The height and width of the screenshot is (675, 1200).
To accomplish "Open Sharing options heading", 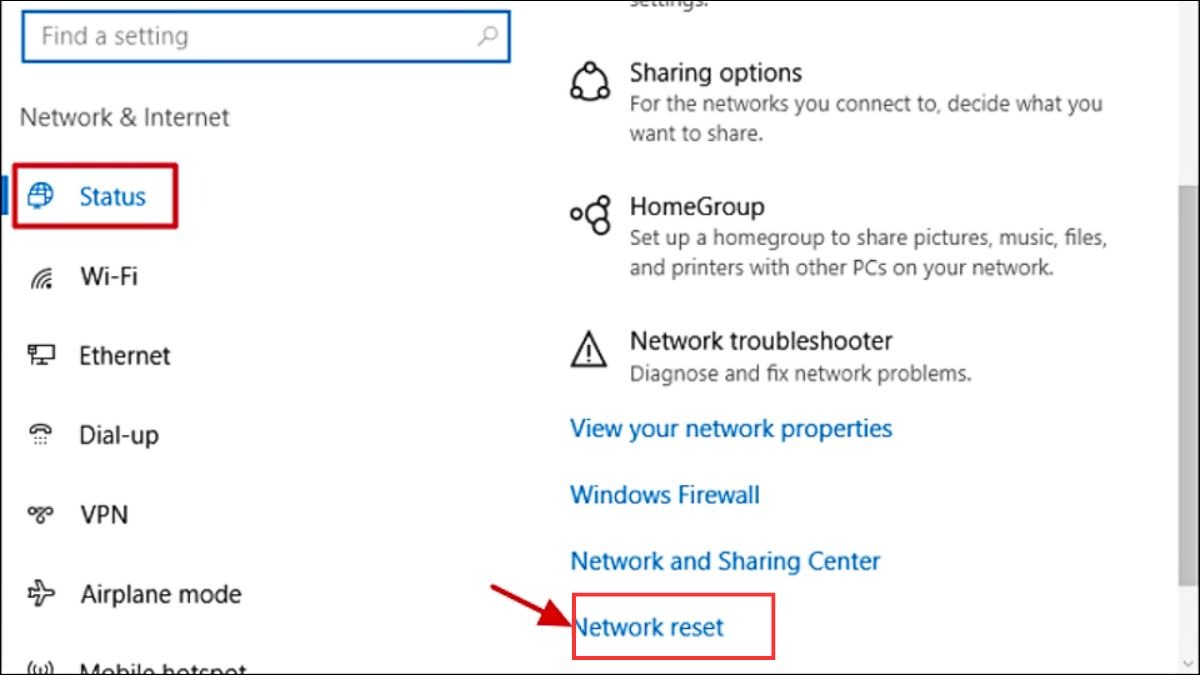I will pyautogui.click(x=716, y=73).
